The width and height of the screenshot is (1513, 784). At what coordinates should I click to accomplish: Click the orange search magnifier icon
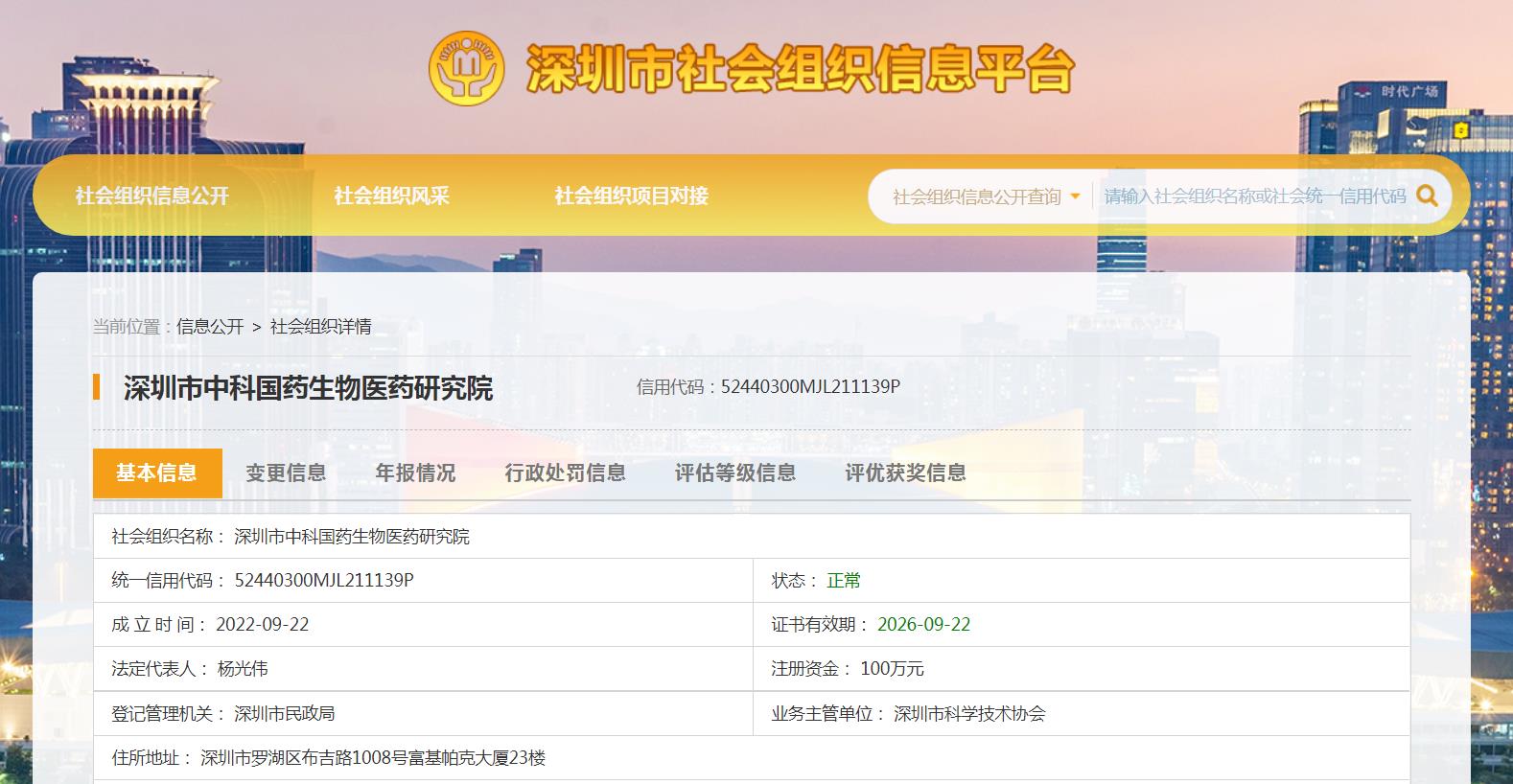click(1427, 196)
